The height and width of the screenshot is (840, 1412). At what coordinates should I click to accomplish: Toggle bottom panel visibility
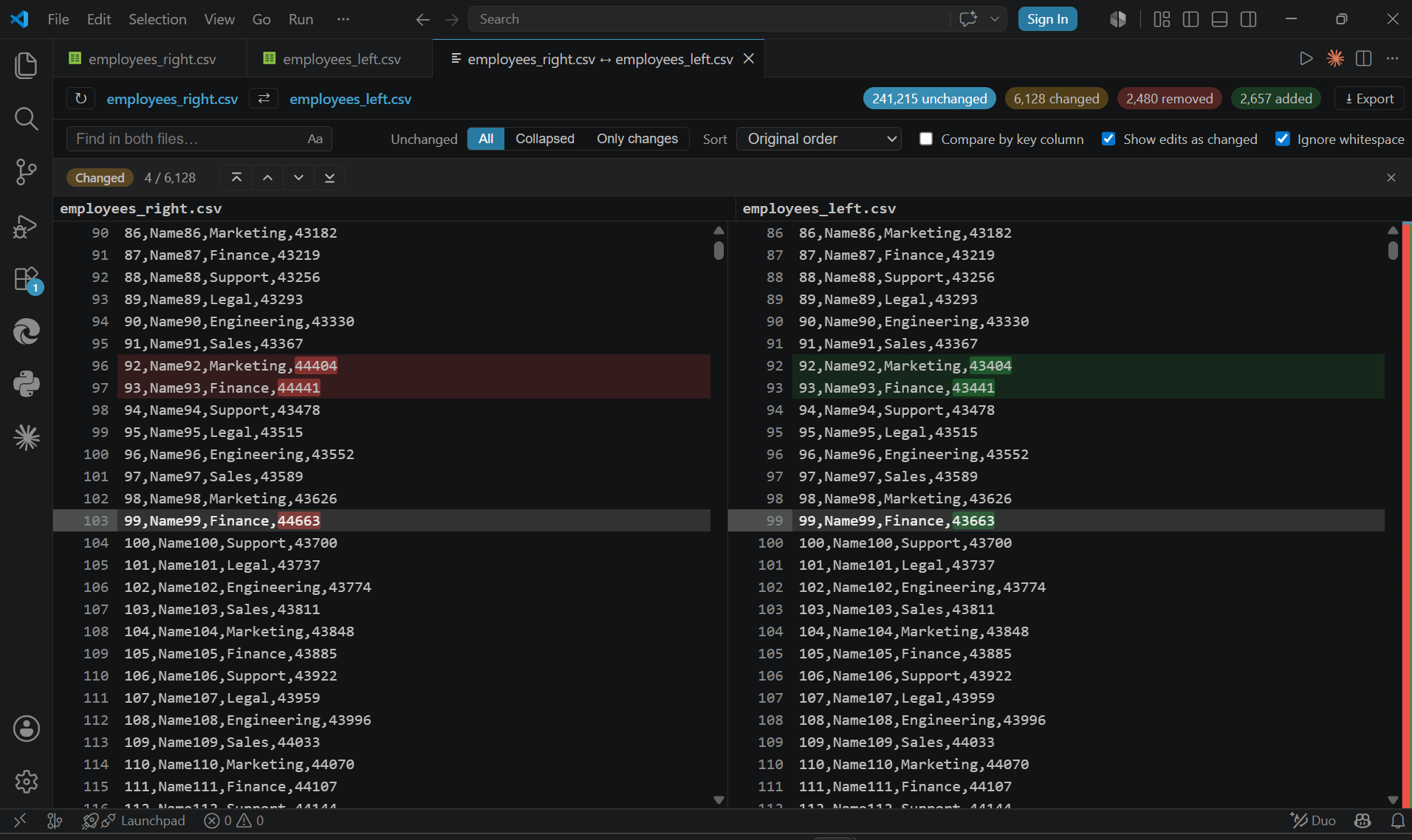point(1219,19)
